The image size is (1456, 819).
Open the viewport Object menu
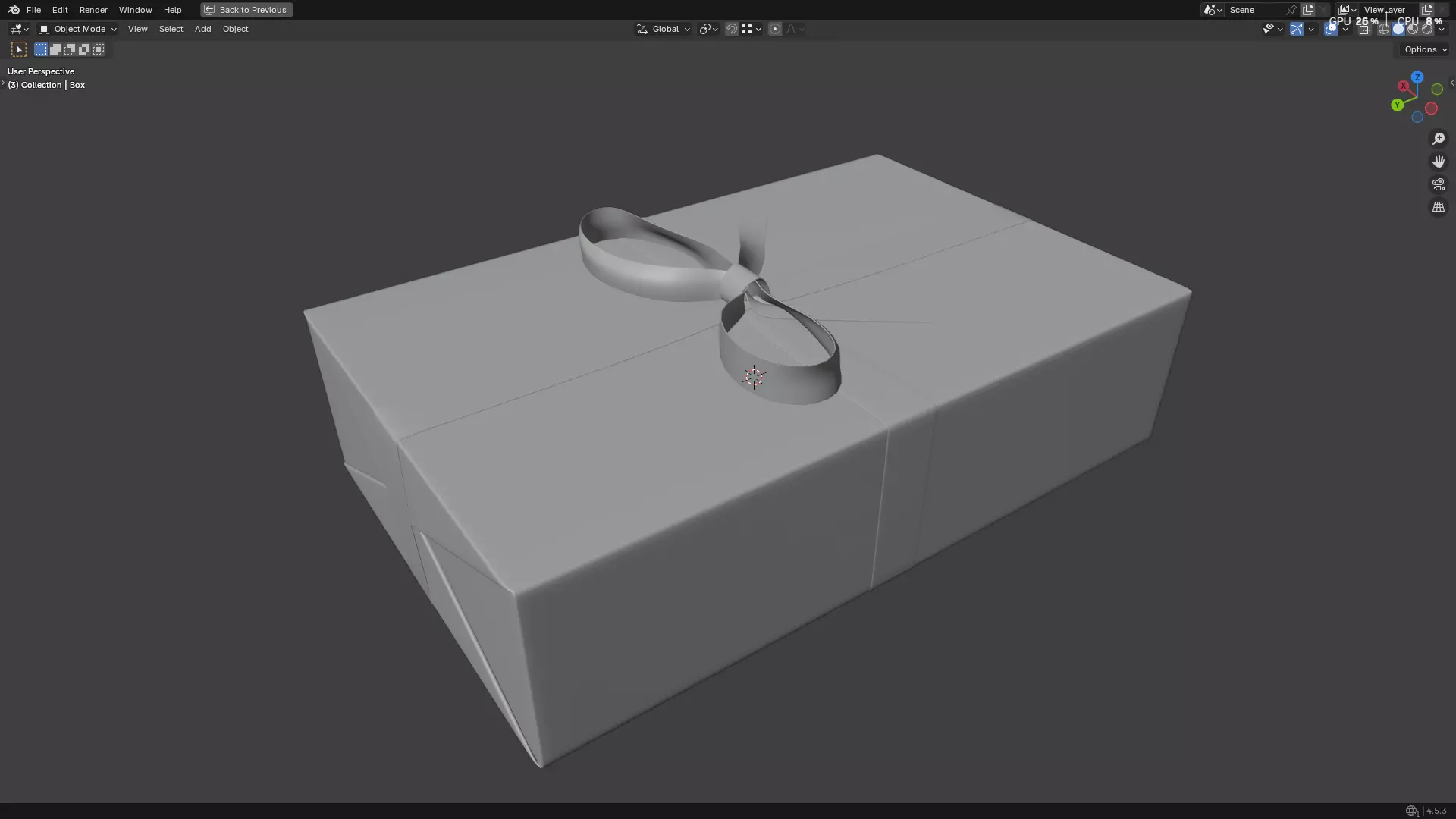[x=235, y=29]
